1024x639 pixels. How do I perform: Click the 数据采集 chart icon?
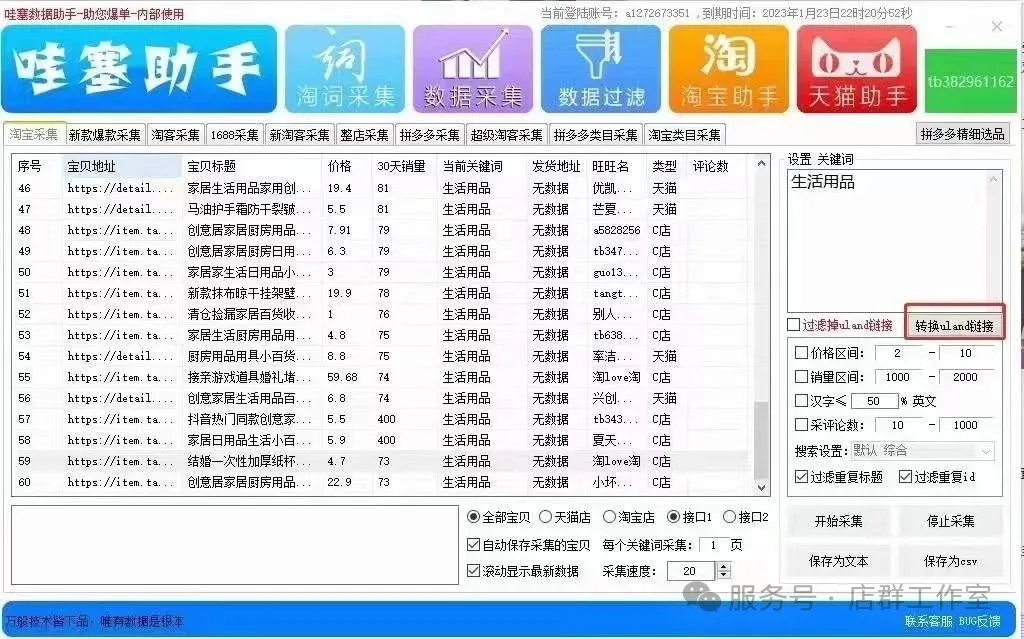[x=473, y=68]
